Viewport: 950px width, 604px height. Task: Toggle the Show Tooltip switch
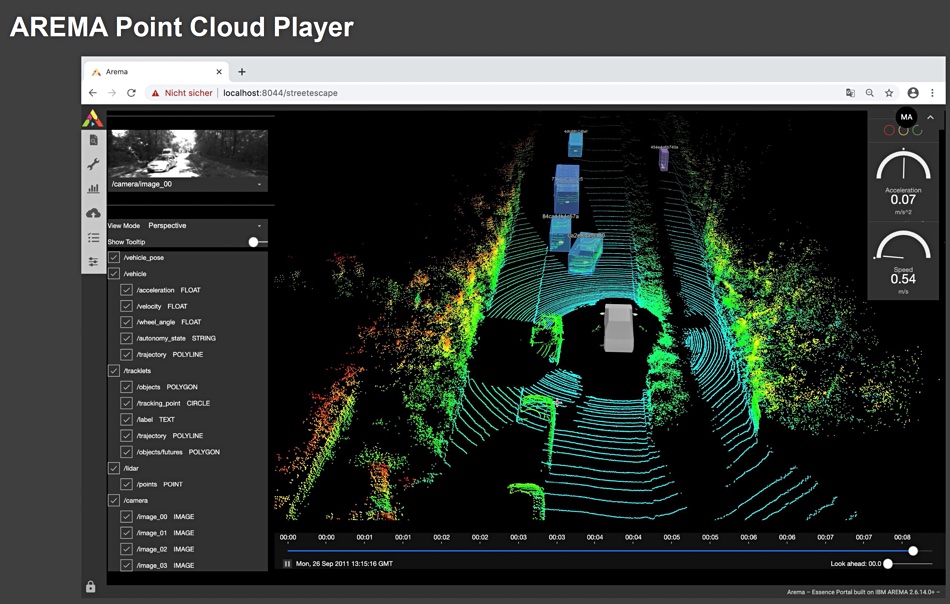(257, 242)
